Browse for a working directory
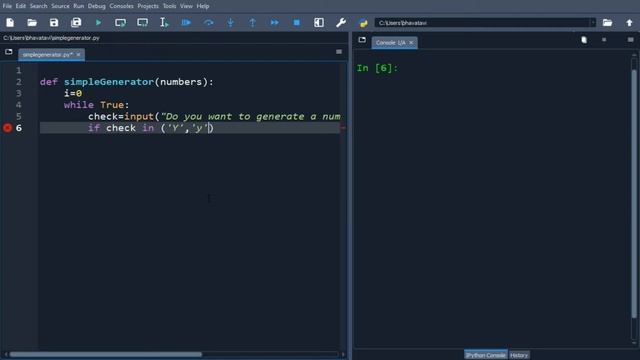The width and height of the screenshot is (640, 360). pyautogui.click(x=607, y=22)
